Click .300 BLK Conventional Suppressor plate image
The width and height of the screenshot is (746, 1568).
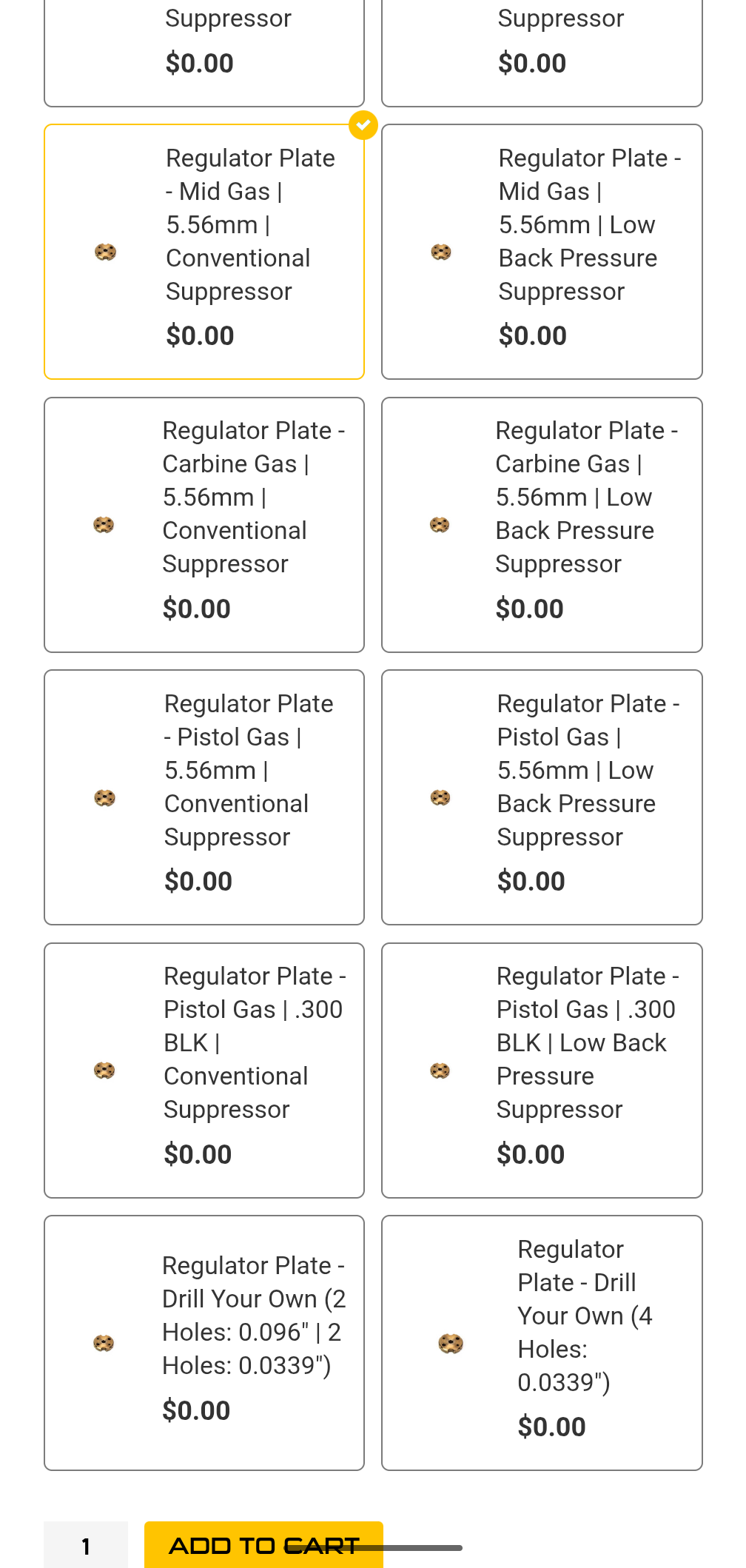click(104, 1071)
